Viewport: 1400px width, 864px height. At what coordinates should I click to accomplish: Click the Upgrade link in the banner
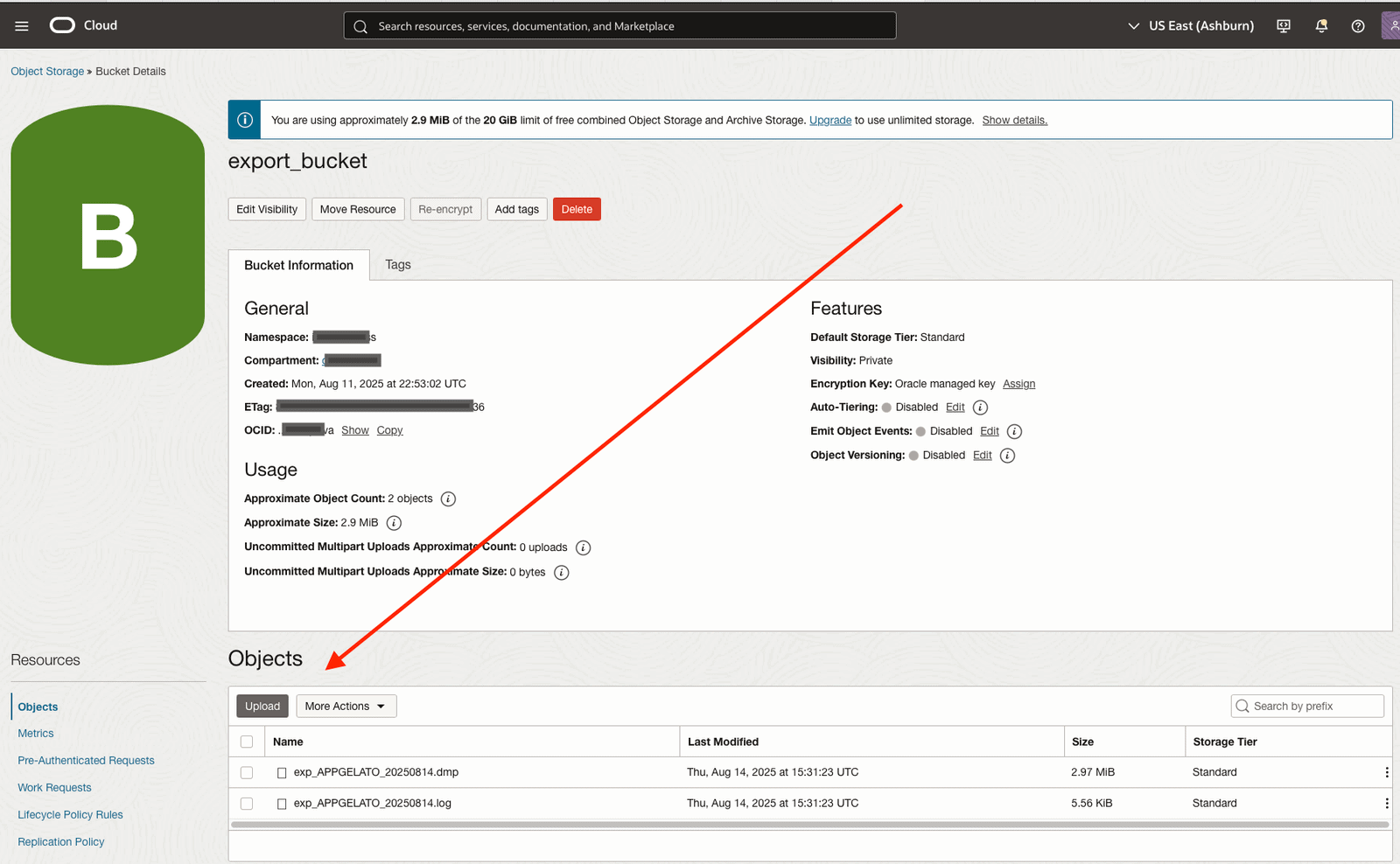[x=829, y=121]
